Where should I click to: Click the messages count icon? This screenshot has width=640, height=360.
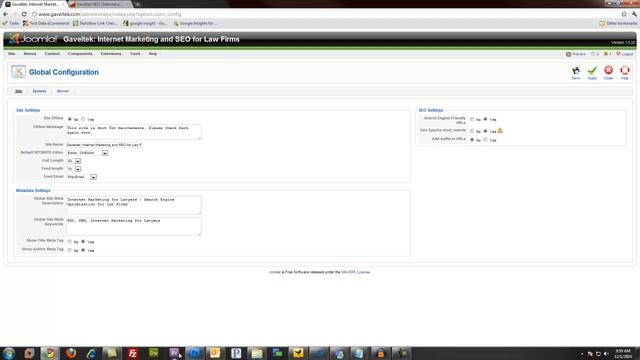point(593,54)
